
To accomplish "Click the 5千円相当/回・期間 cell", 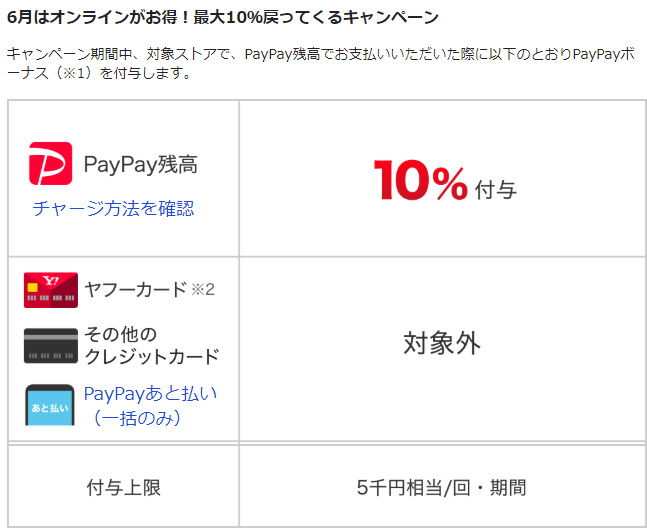I will click(x=442, y=487).
